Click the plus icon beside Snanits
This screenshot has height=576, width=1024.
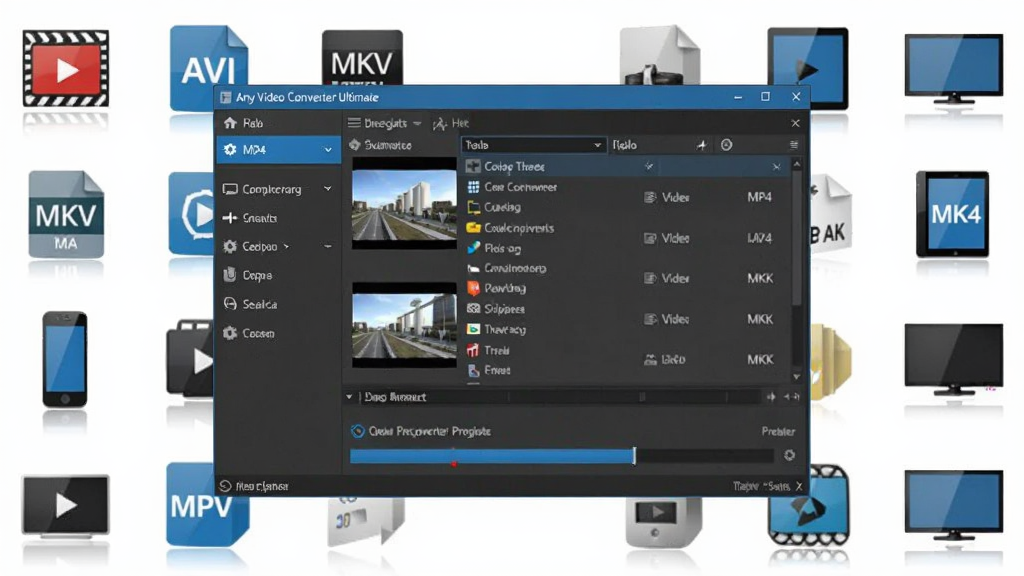[x=230, y=218]
